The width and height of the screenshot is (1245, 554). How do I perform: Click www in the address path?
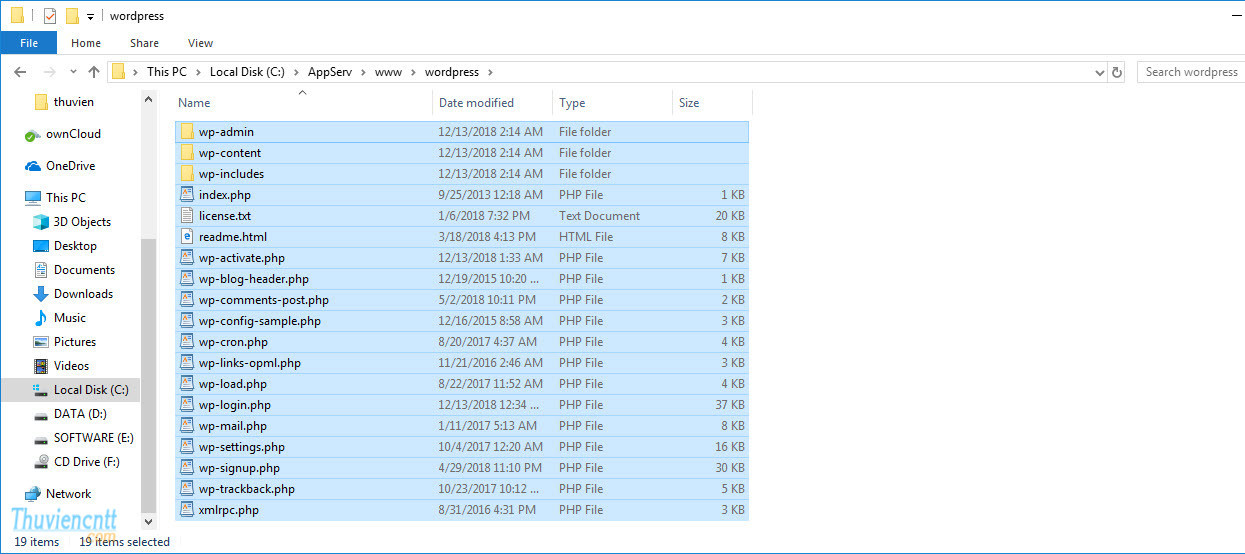(x=389, y=72)
